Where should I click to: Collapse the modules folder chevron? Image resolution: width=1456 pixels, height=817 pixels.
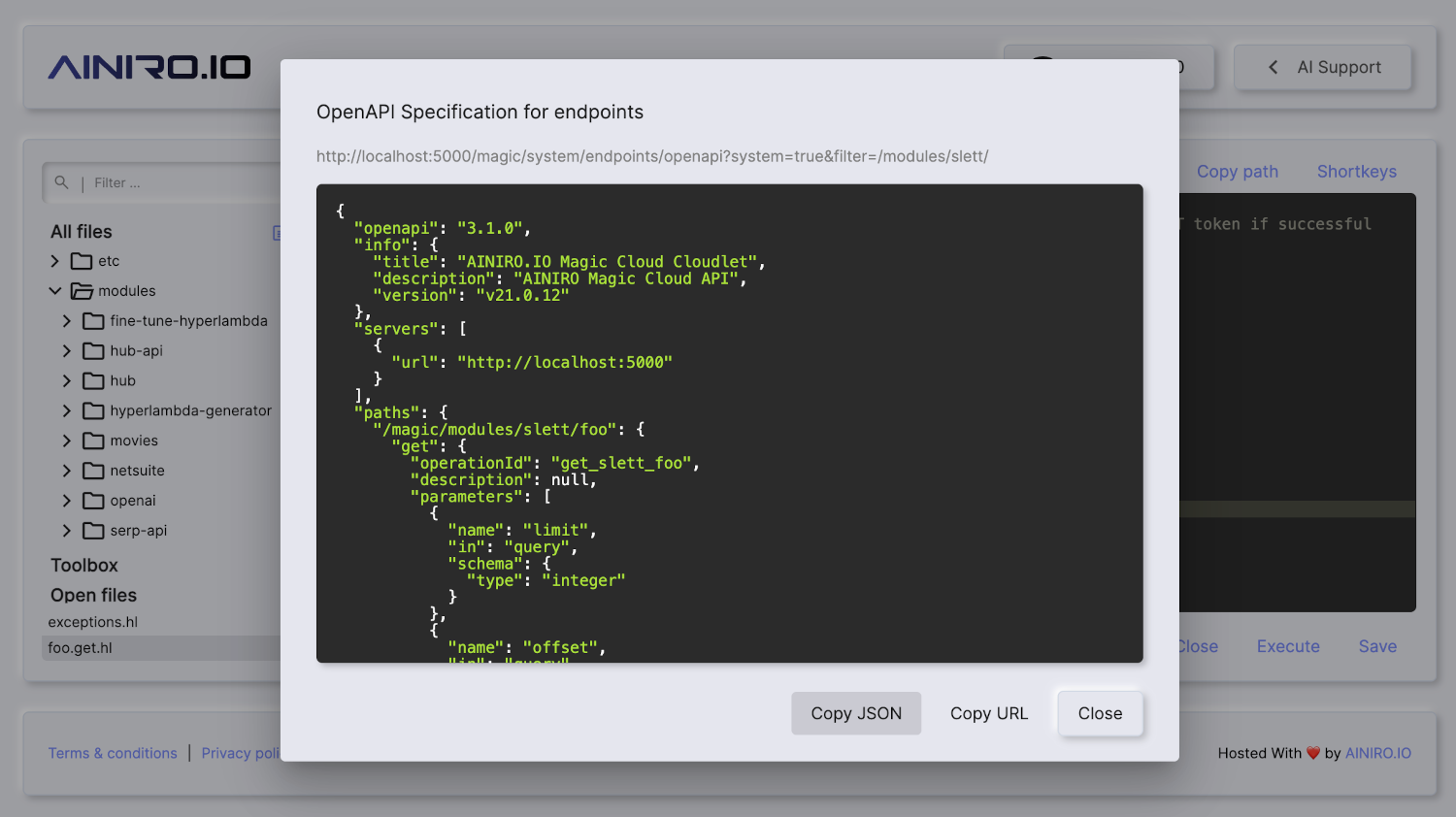[55, 291]
